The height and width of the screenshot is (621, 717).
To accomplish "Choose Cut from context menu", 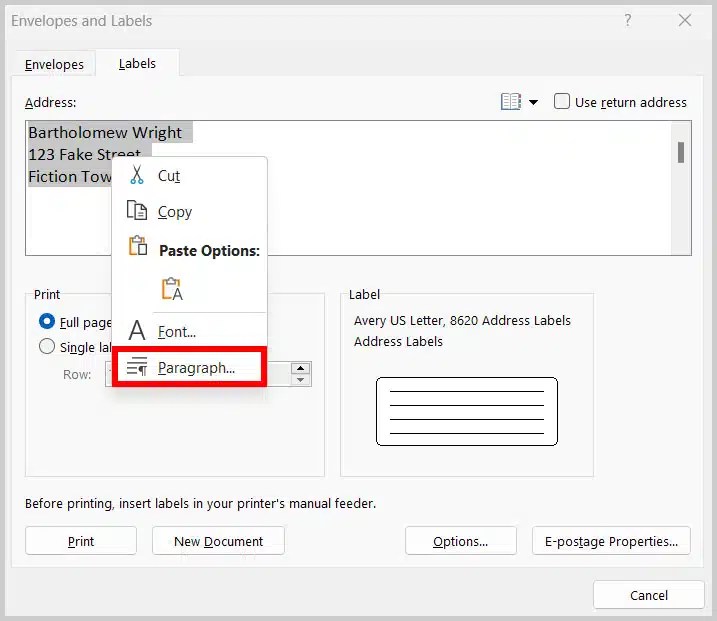I will click(189, 176).
